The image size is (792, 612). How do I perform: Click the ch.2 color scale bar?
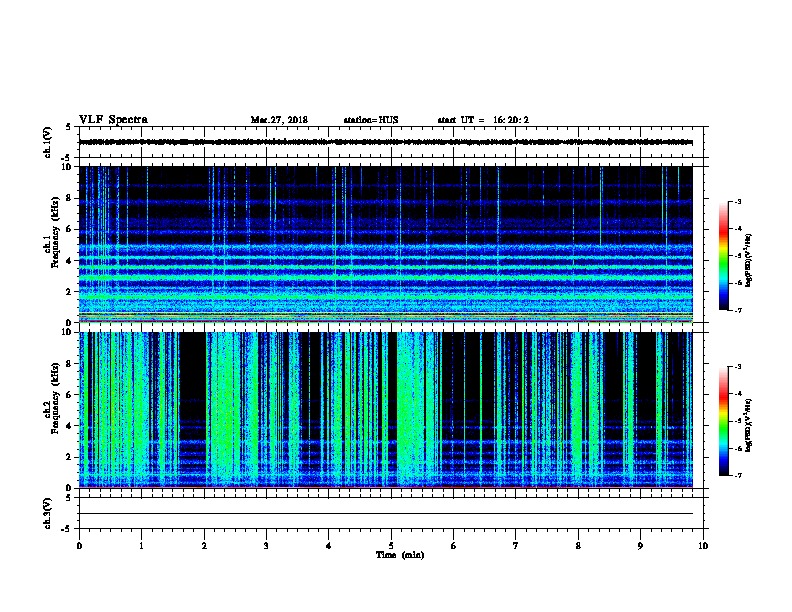point(724,421)
